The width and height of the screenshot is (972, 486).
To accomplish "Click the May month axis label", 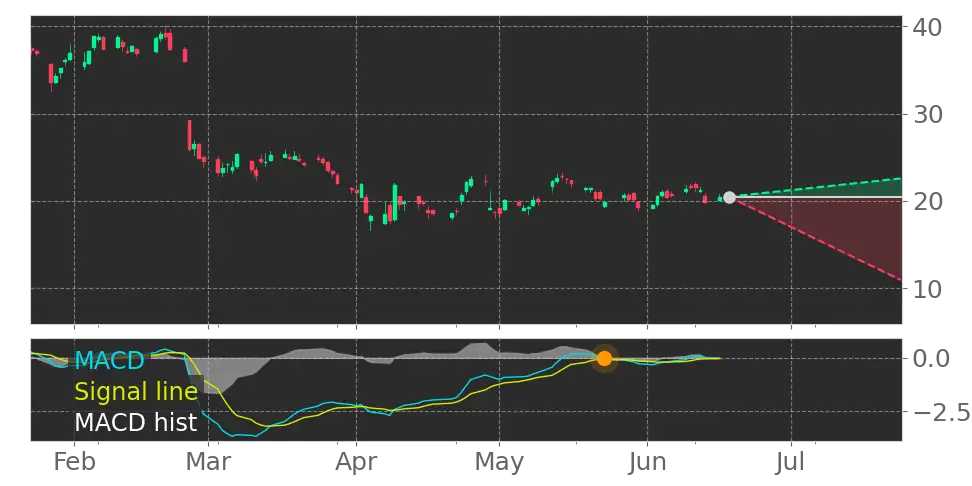I will [499, 462].
